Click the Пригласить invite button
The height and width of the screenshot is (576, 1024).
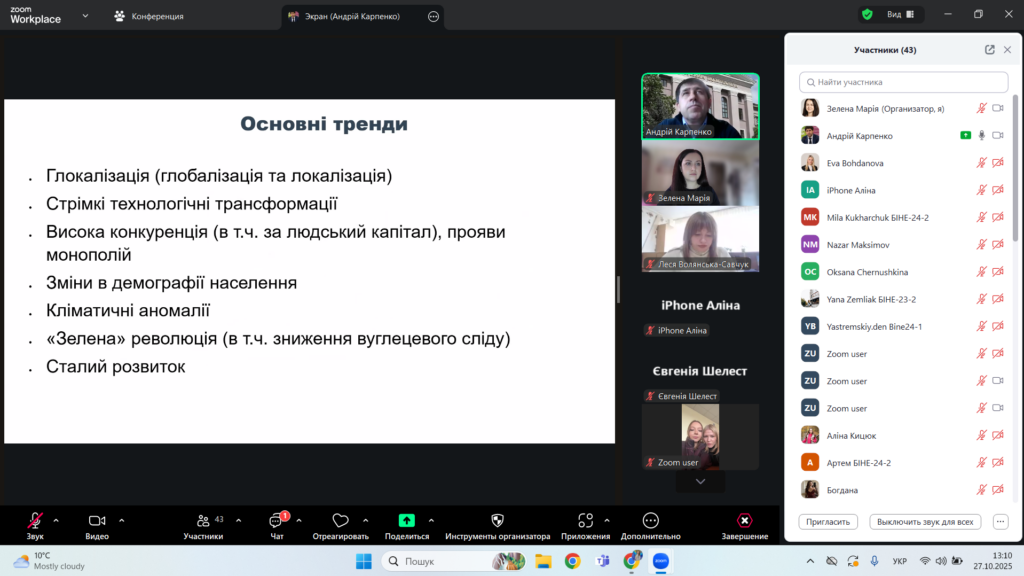tap(828, 522)
